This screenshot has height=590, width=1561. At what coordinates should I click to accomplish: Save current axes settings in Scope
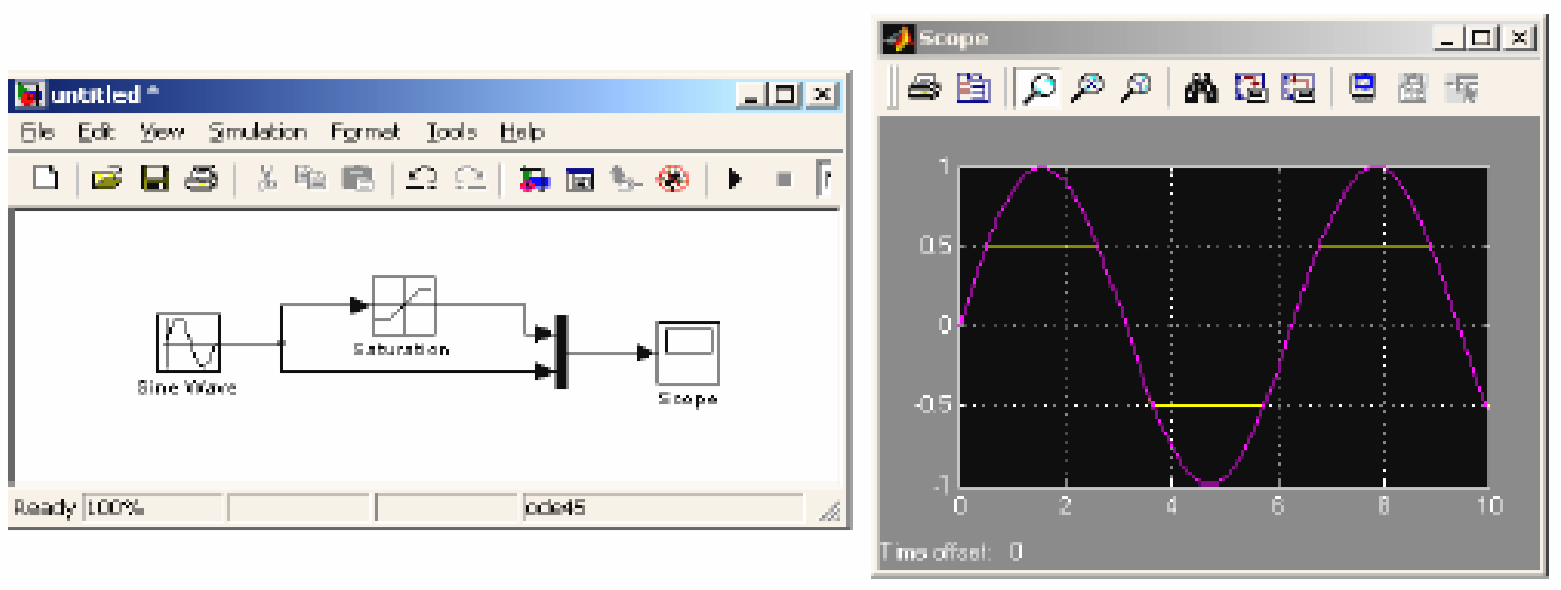coord(1250,89)
